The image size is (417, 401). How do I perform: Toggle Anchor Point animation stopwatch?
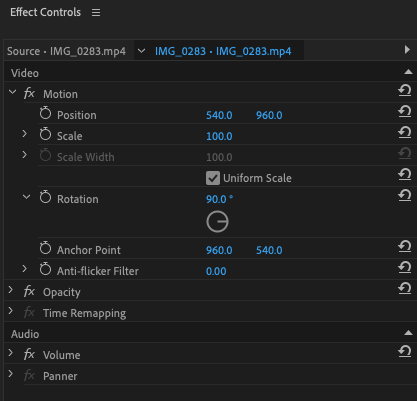45,248
